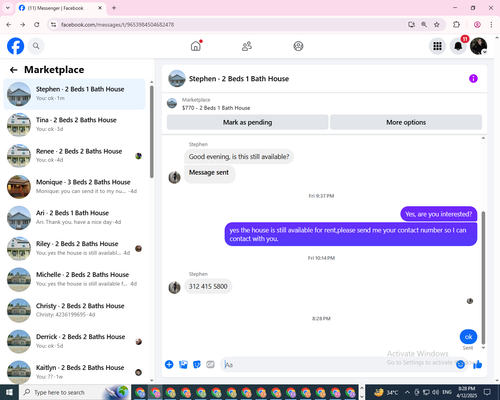Click the conversation list scrollbar

152,132
